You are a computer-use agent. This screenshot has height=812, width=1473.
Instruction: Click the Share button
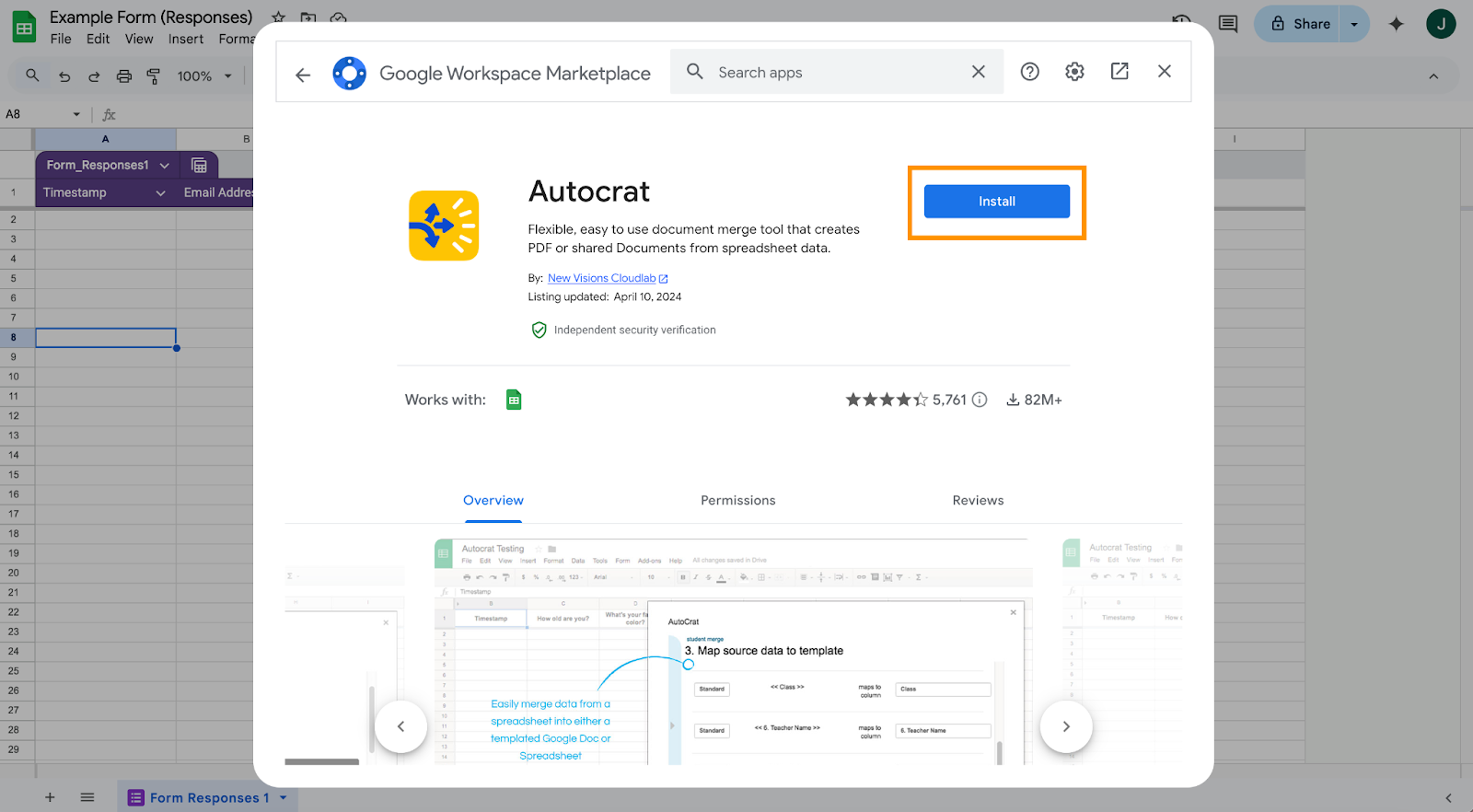pyautogui.click(x=1300, y=24)
